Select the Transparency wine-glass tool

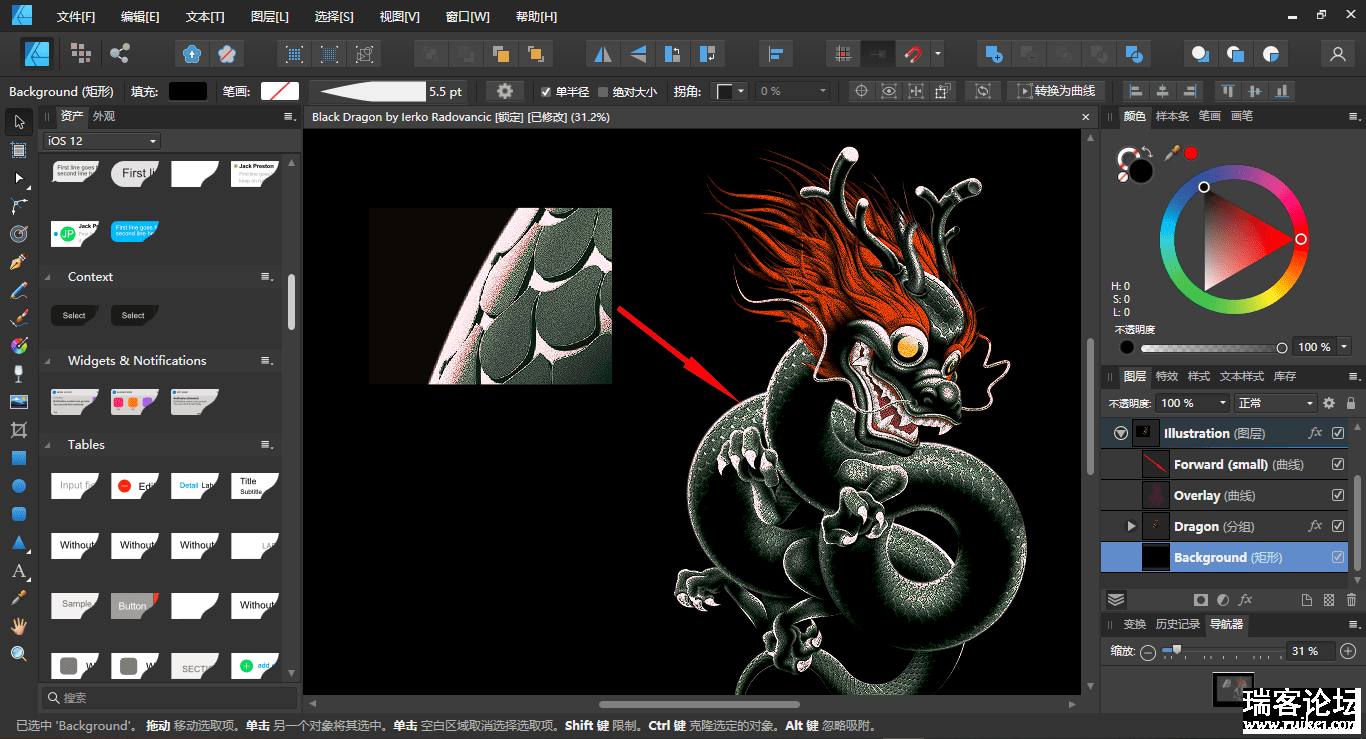[x=19, y=374]
